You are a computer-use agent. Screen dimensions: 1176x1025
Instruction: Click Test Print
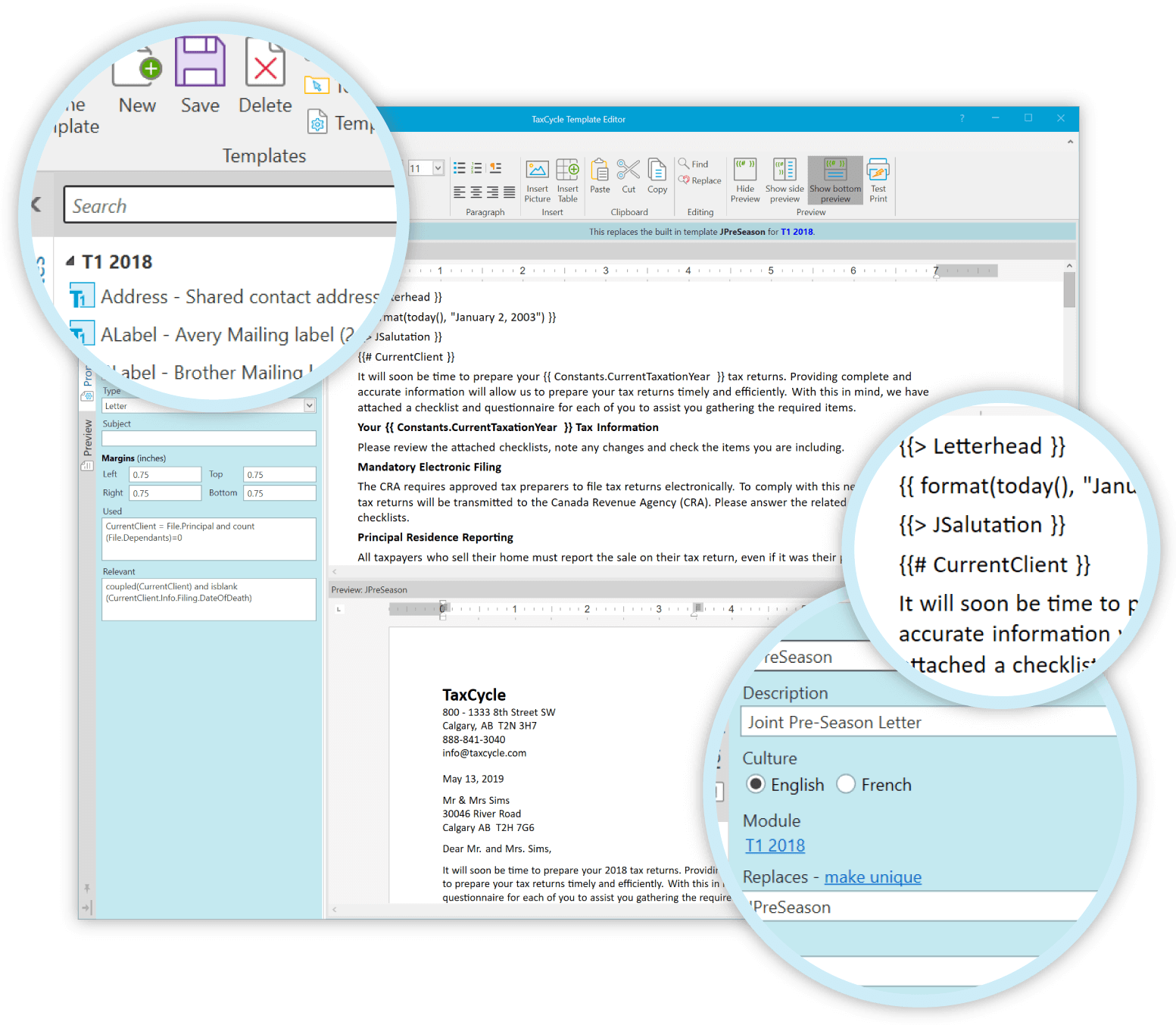878,181
